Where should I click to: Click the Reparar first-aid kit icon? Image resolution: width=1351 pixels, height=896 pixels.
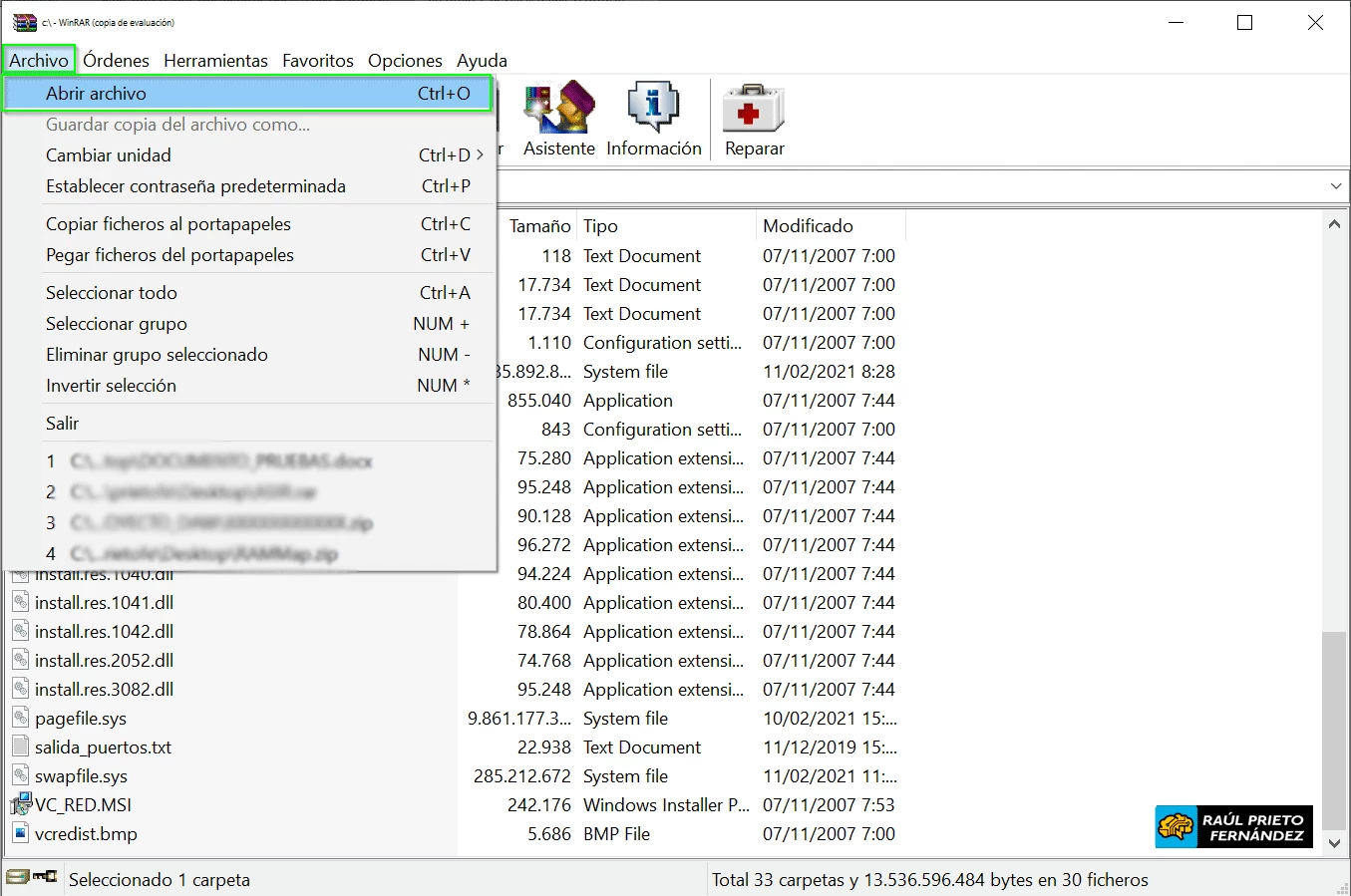[x=754, y=108]
